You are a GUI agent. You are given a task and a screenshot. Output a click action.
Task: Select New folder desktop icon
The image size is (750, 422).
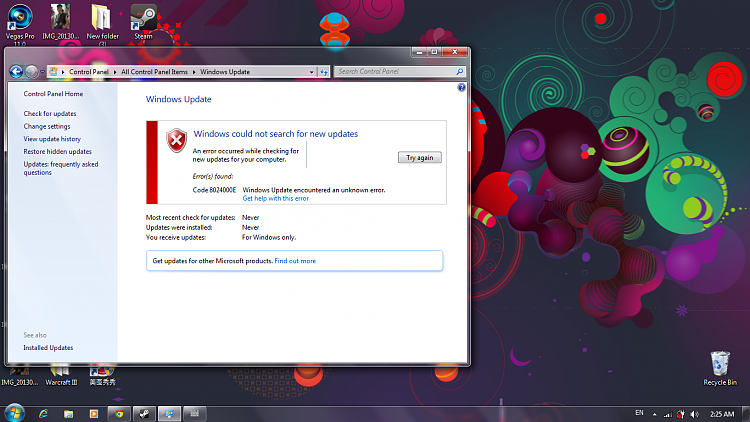click(102, 25)
